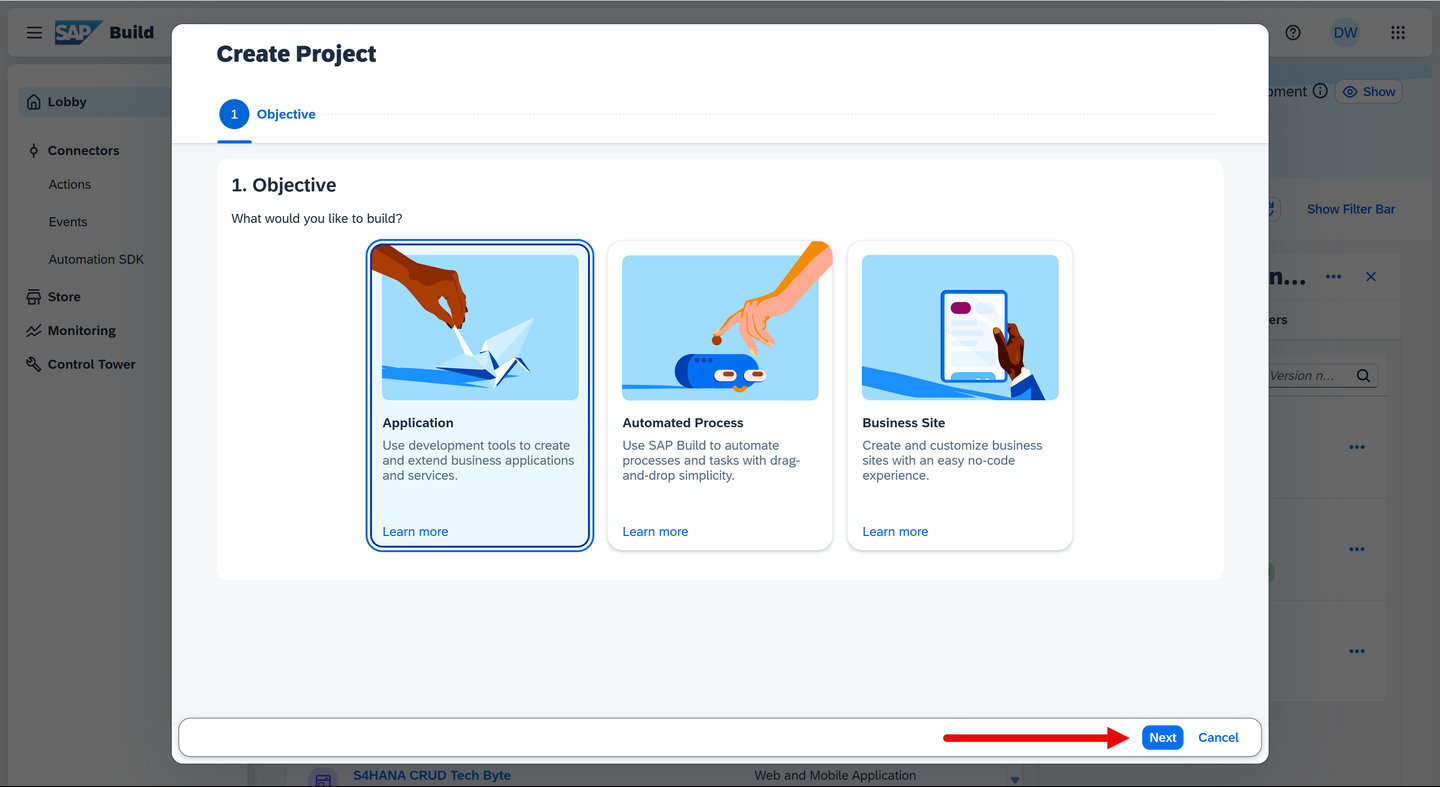The width and height of the screenshot is (1440, 787).
Task: Open Learn more under Business Site
Action: click(x=895, y=532)
